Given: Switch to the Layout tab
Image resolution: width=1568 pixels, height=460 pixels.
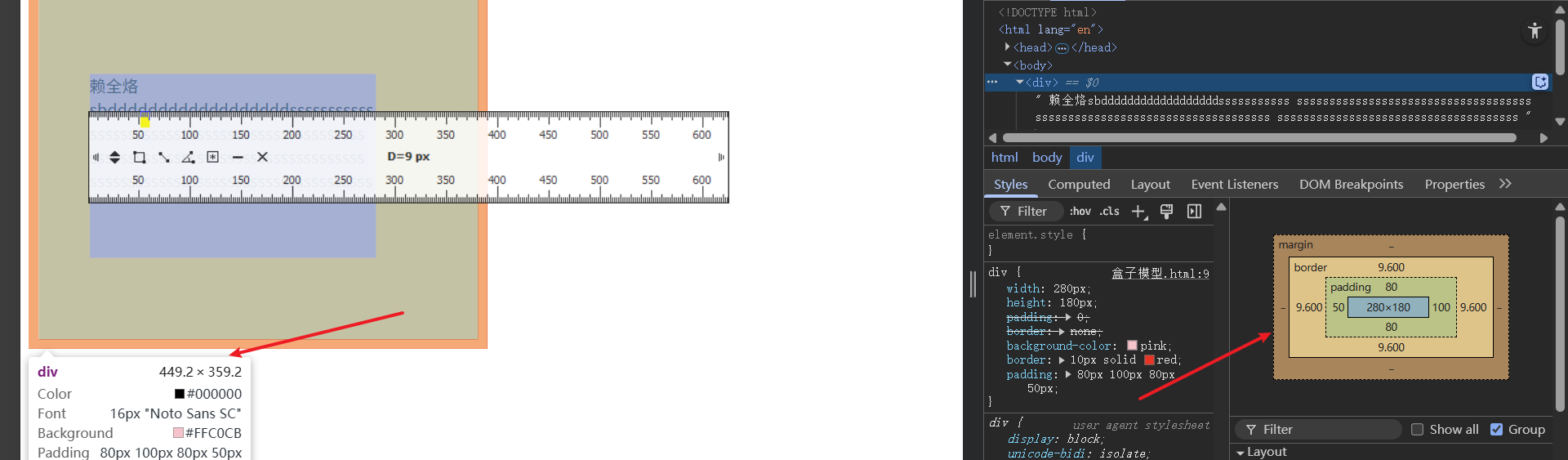Looking at the screenshot, I should (x=1150, y=185).
